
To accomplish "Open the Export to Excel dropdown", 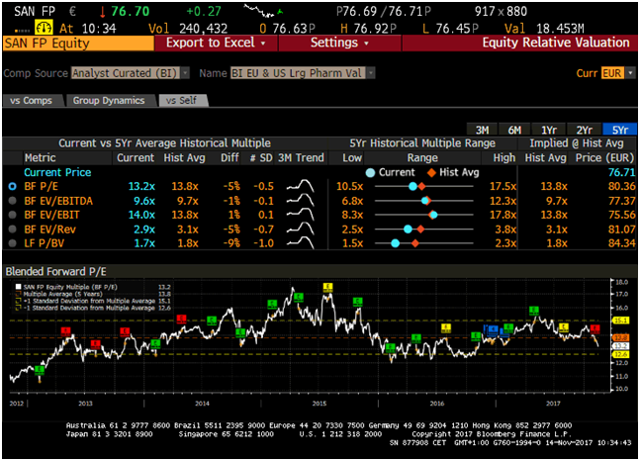I will (216, 43).
